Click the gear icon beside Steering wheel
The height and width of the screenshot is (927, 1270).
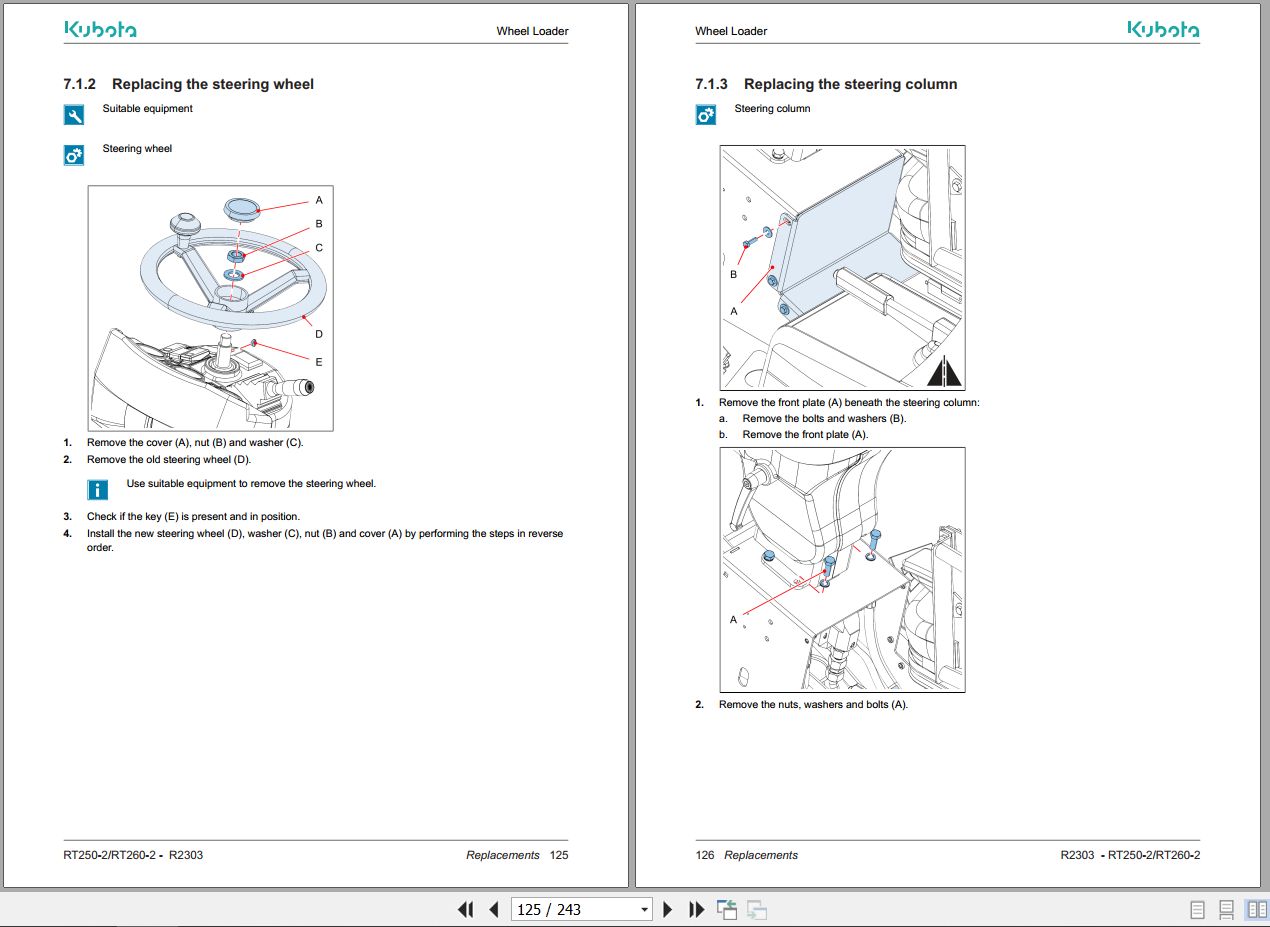click(x=74, y=155)
